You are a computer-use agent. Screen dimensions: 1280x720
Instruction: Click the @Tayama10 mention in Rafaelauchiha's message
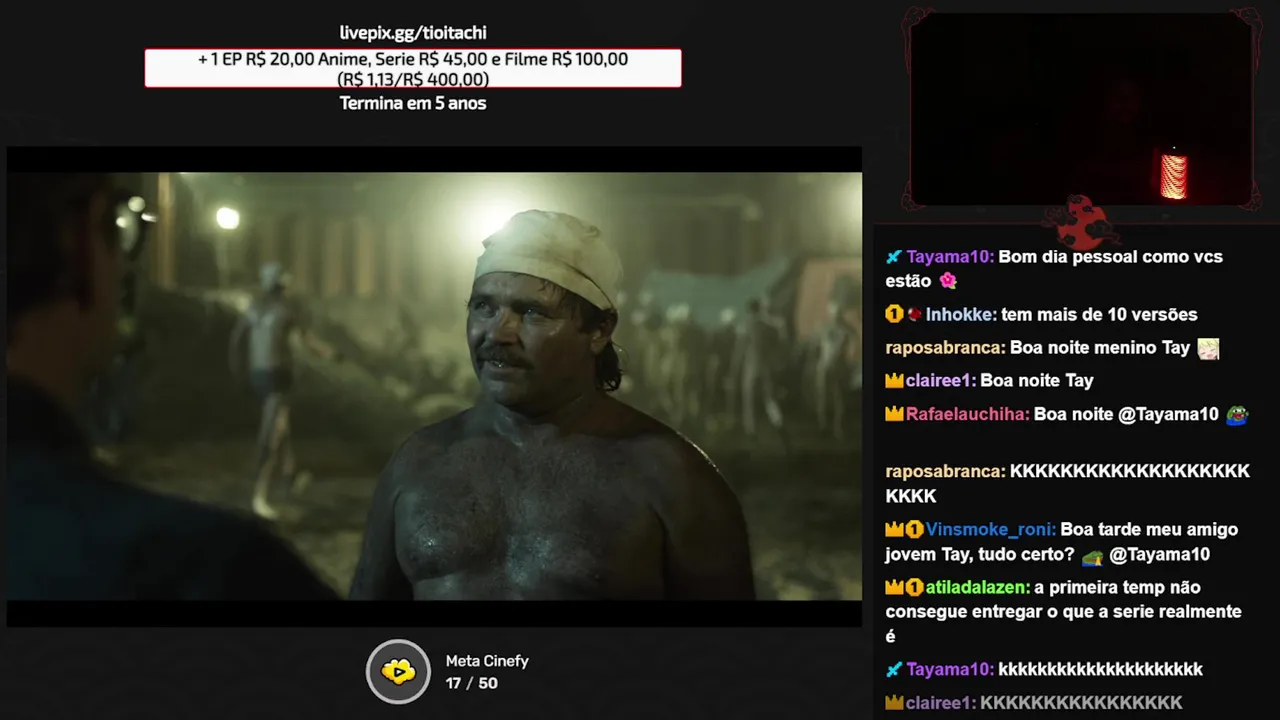pyautogui.click(x=1168, y=414)
